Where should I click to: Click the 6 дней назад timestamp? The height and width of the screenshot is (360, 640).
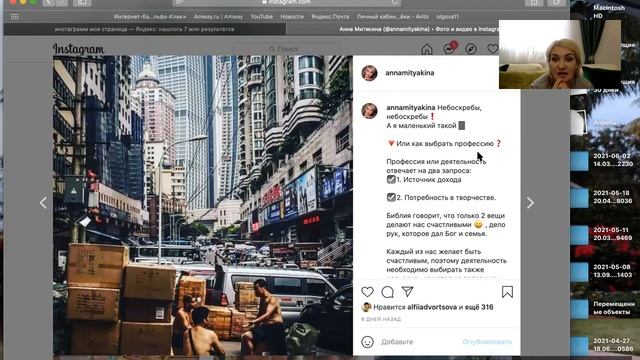(381, 319)
